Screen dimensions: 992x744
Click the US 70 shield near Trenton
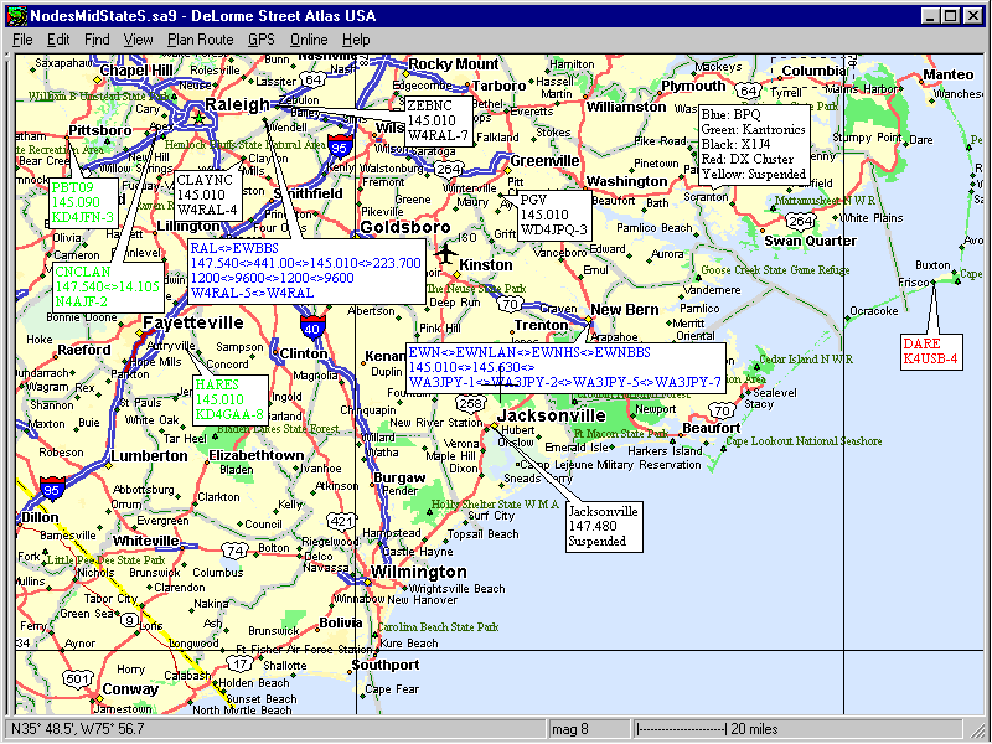point(510,304)
